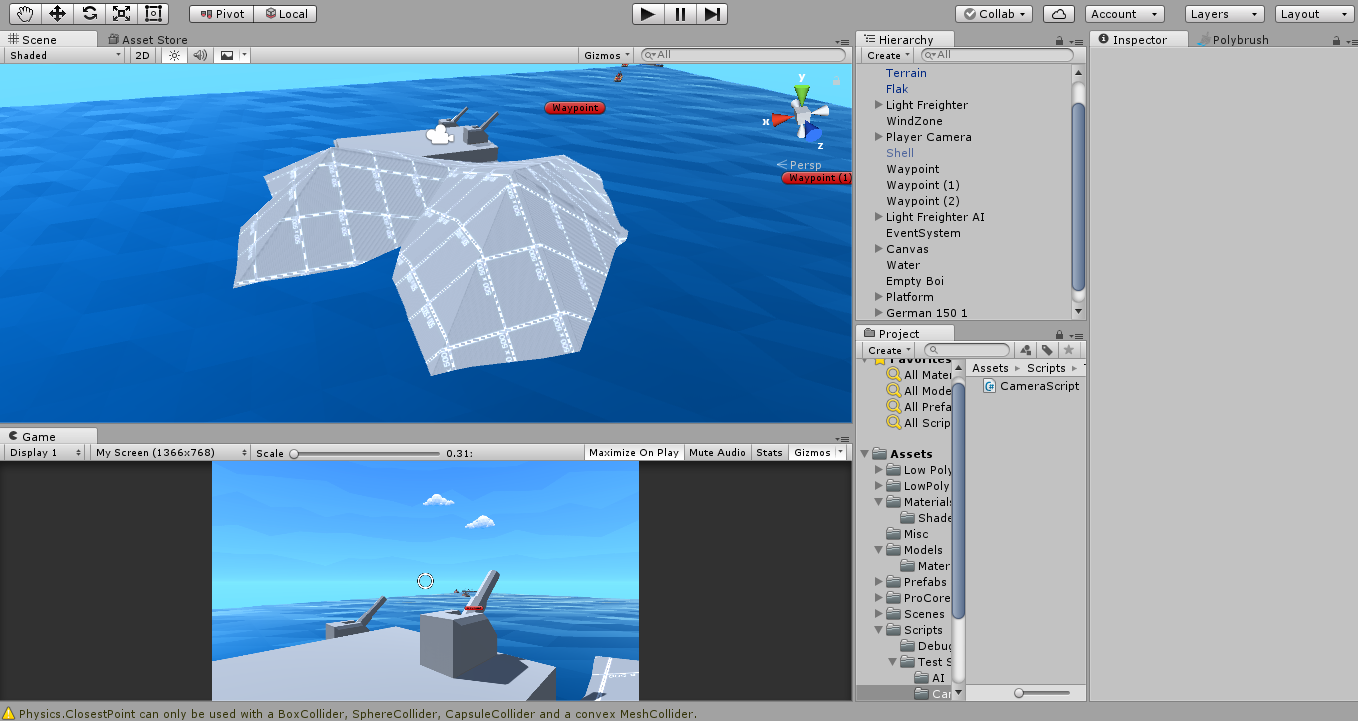Select the Hand tool in toolbar

click(x=25, y=13)
